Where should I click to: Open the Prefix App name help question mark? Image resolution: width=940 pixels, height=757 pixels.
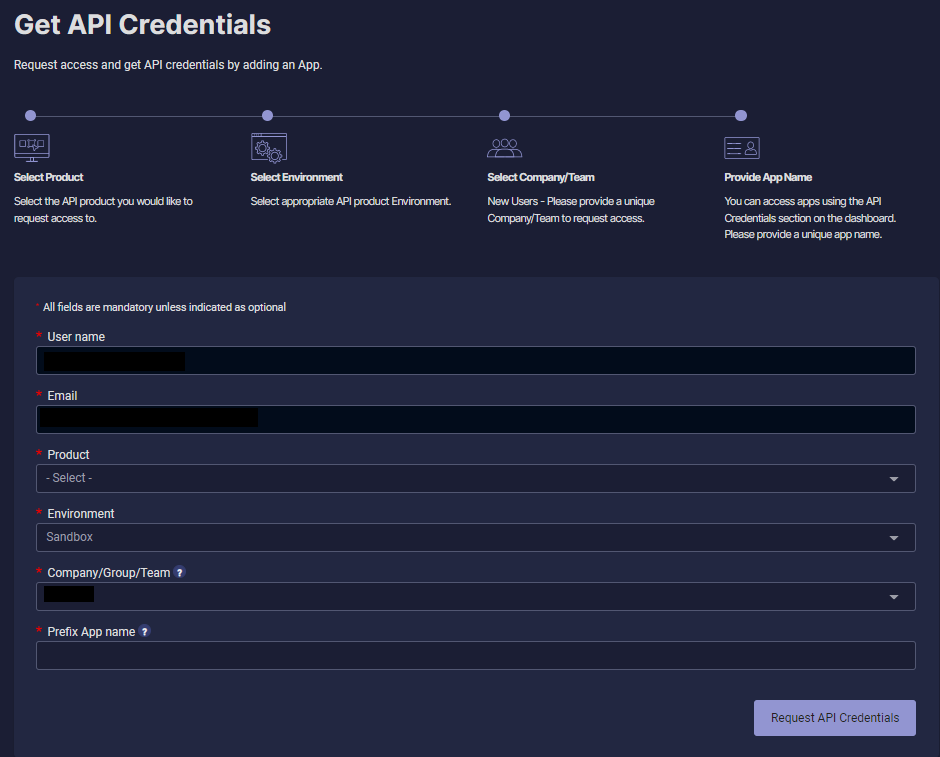pos(144,631)
